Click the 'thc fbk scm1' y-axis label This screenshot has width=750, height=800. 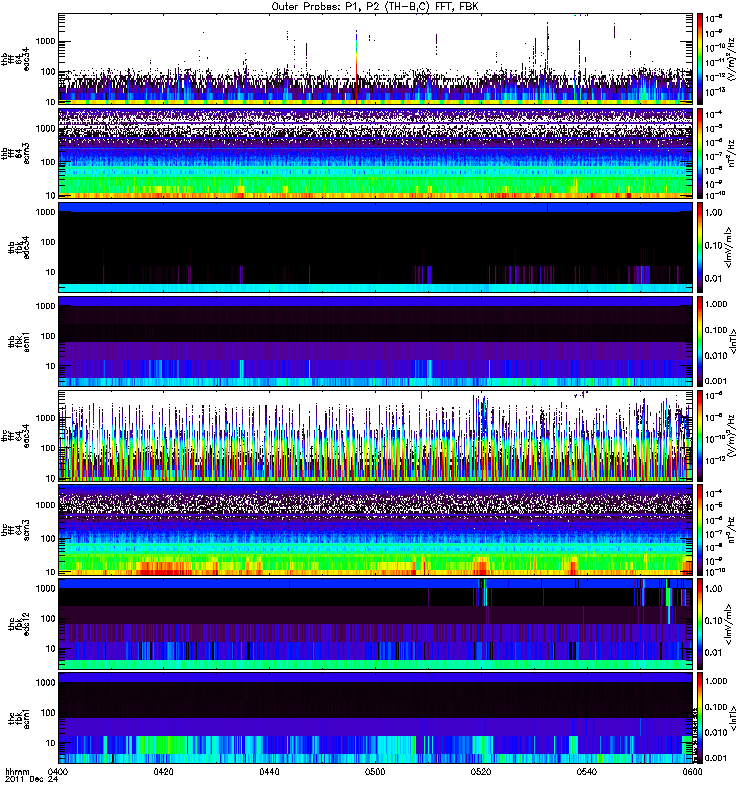[19, 718]
